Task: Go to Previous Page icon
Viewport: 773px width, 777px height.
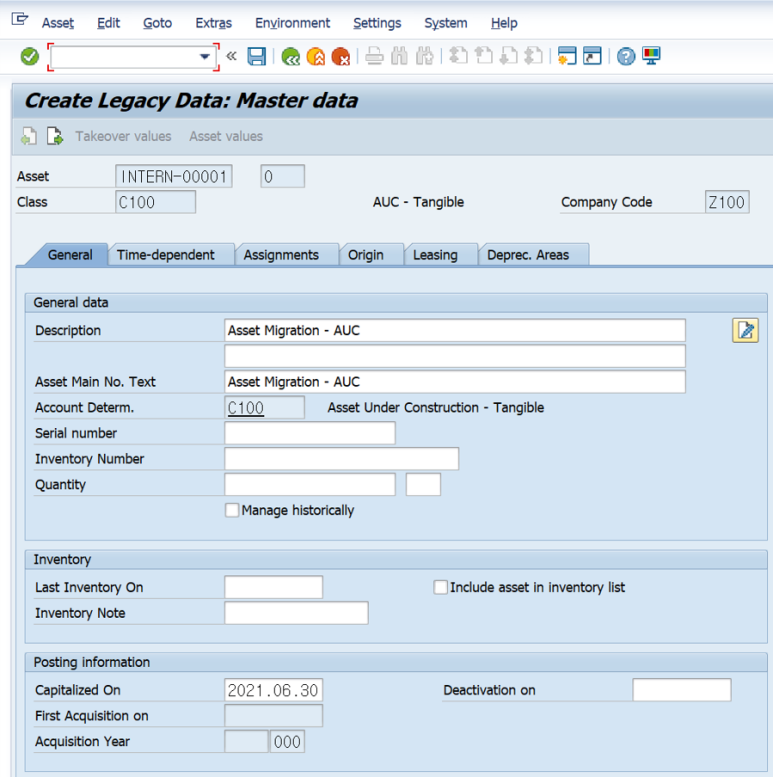Action: click(484, 56)
